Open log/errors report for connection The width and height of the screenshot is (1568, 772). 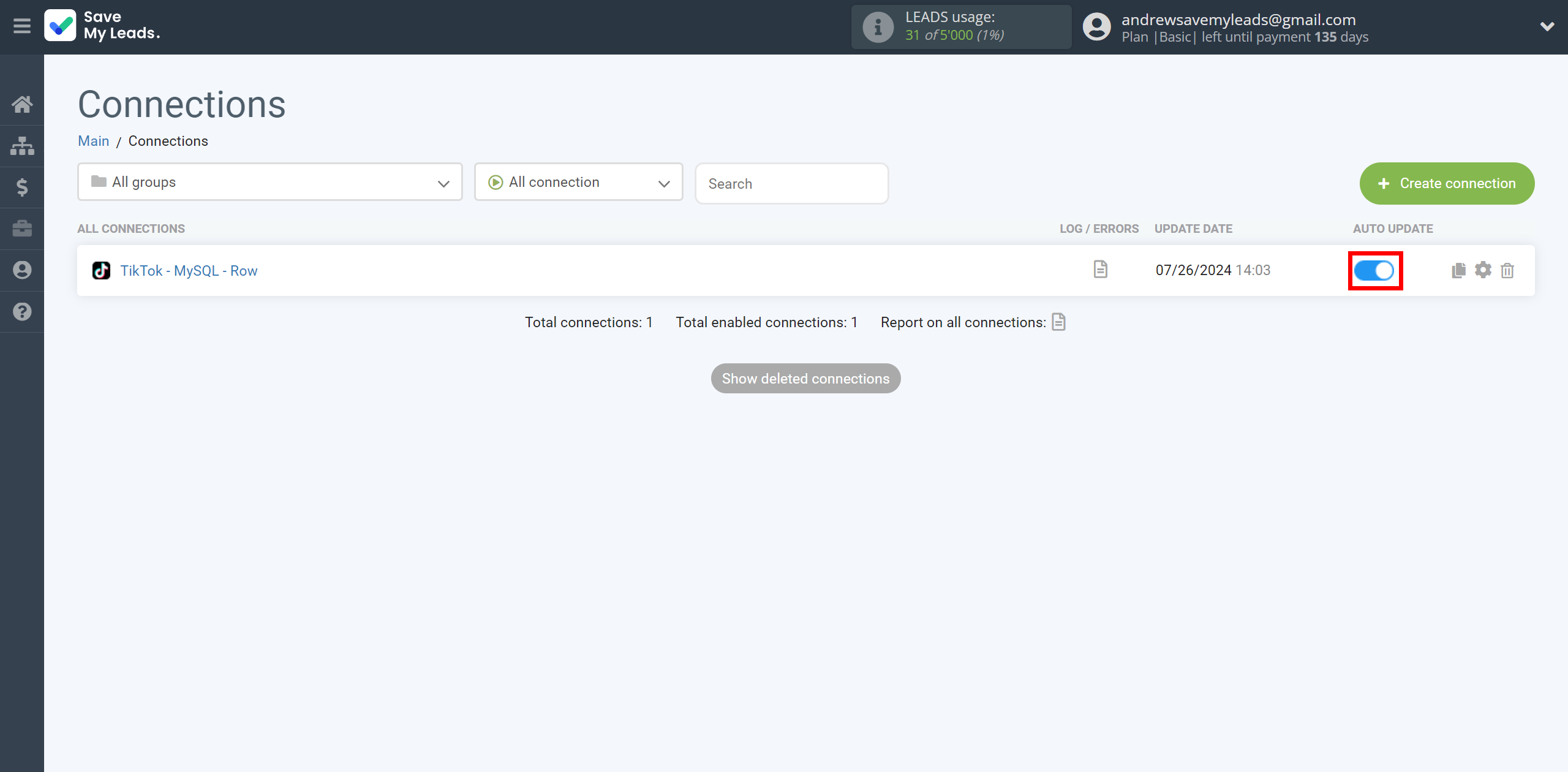pyautogui.click(x=1100, y=269)
